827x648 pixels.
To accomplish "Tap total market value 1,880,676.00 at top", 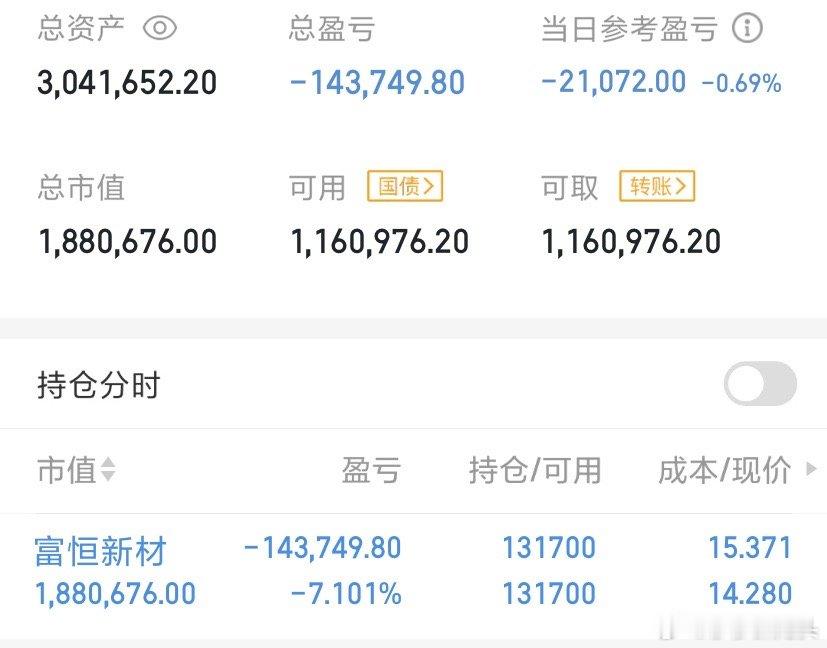I will pyautogui.click(x=127, y=241).
